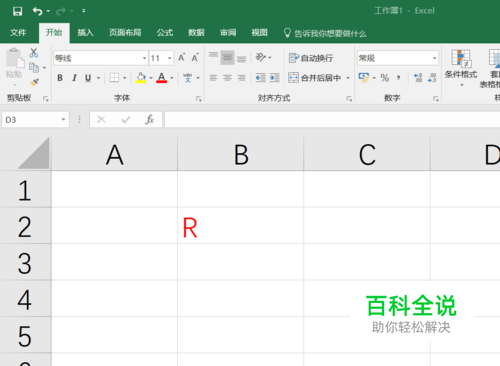Save the workbook with the disk icon
500x366 pixels.
point(17,11)
